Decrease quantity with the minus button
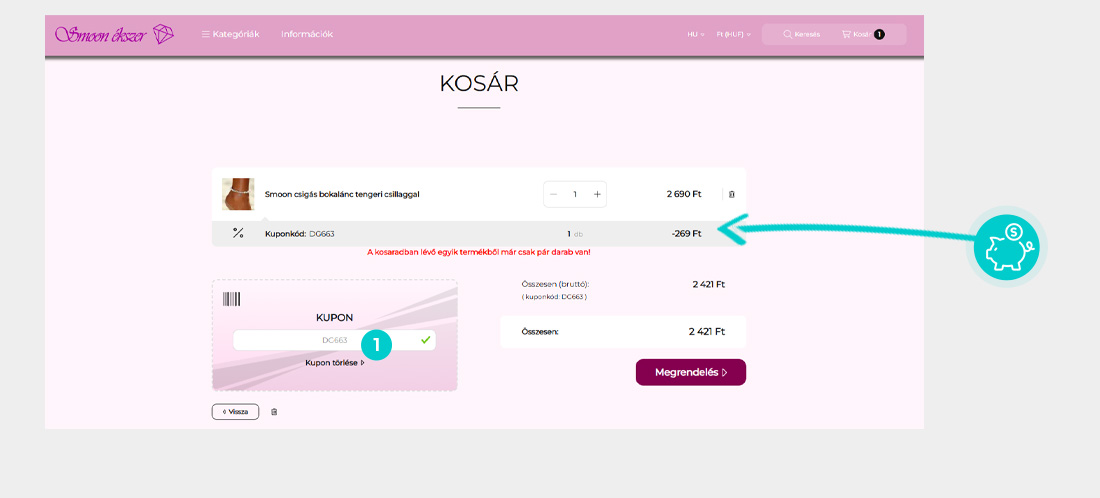Image resolution: width=1100 pixels, height=498 pixels. point(554,194)
